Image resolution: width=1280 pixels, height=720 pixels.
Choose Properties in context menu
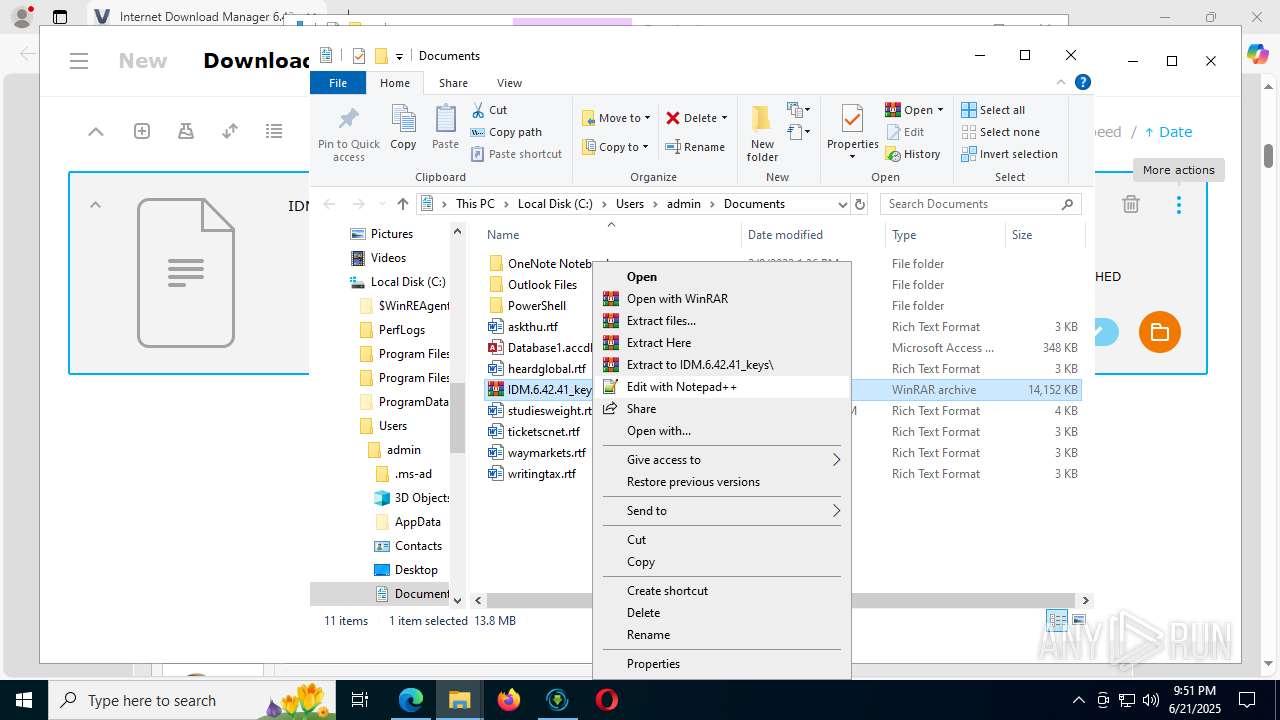[722, 664]
